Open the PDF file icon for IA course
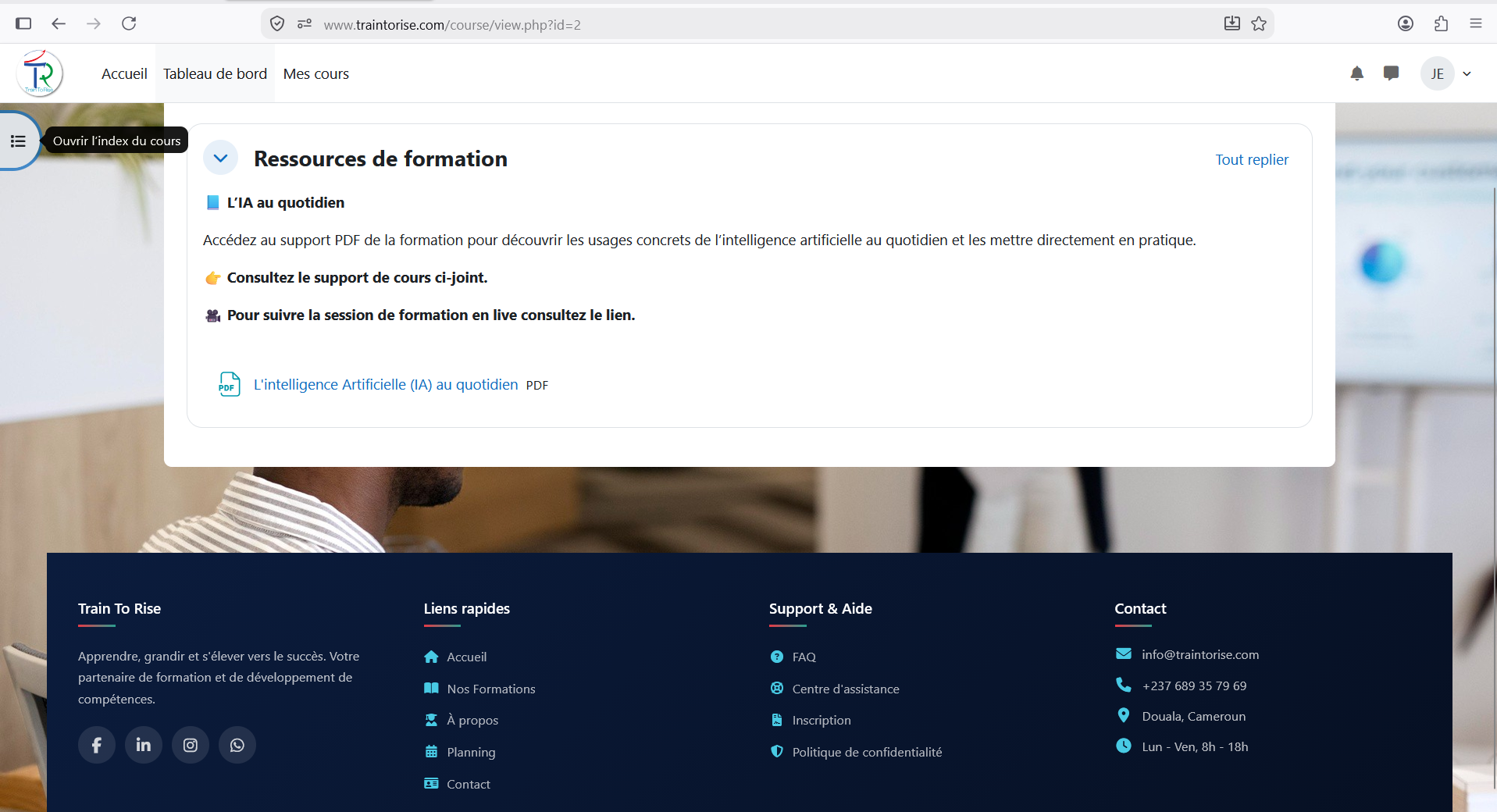 pos(229,384)
